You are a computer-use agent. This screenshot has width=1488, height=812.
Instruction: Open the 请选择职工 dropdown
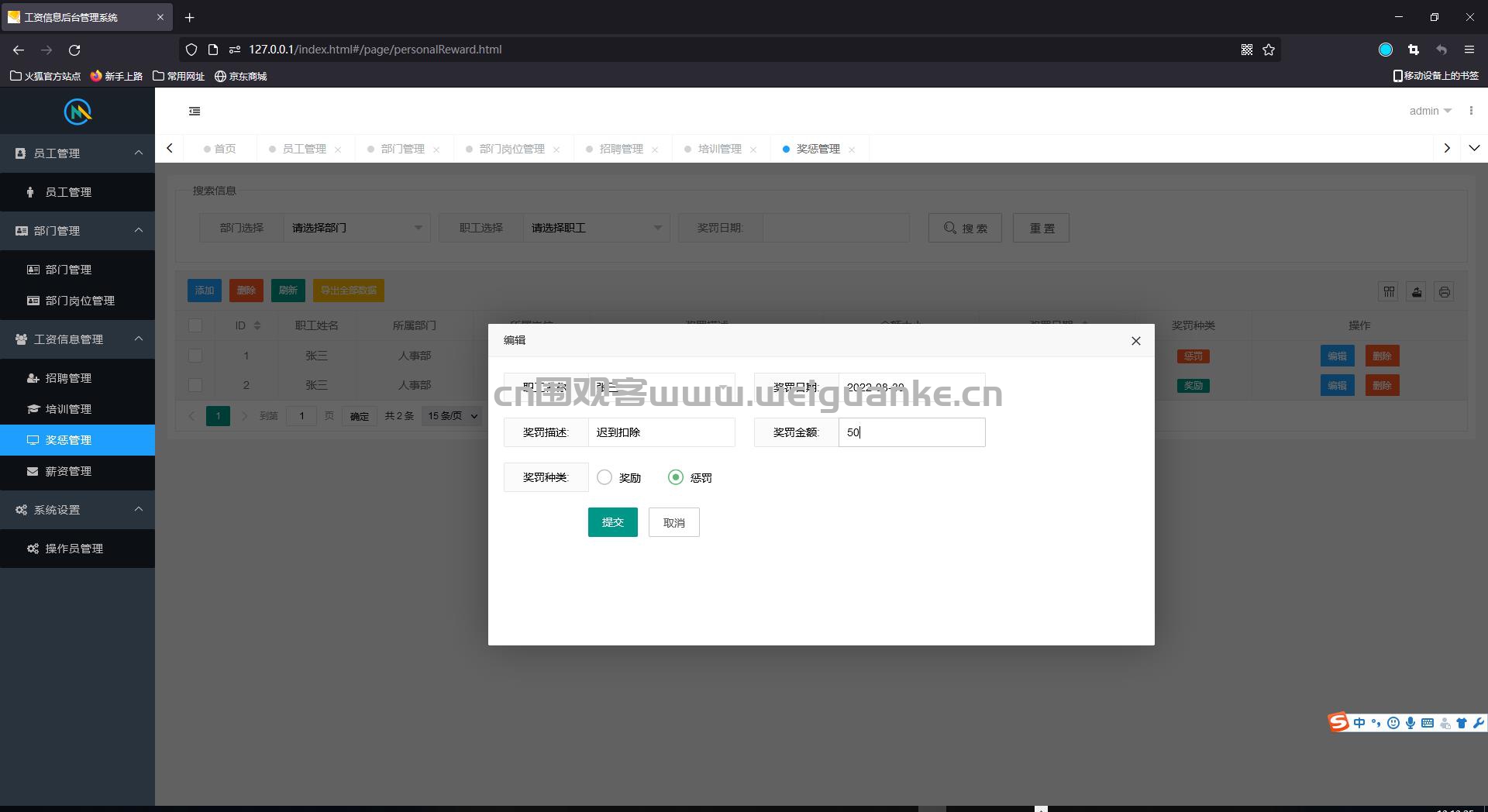(596, 228)
